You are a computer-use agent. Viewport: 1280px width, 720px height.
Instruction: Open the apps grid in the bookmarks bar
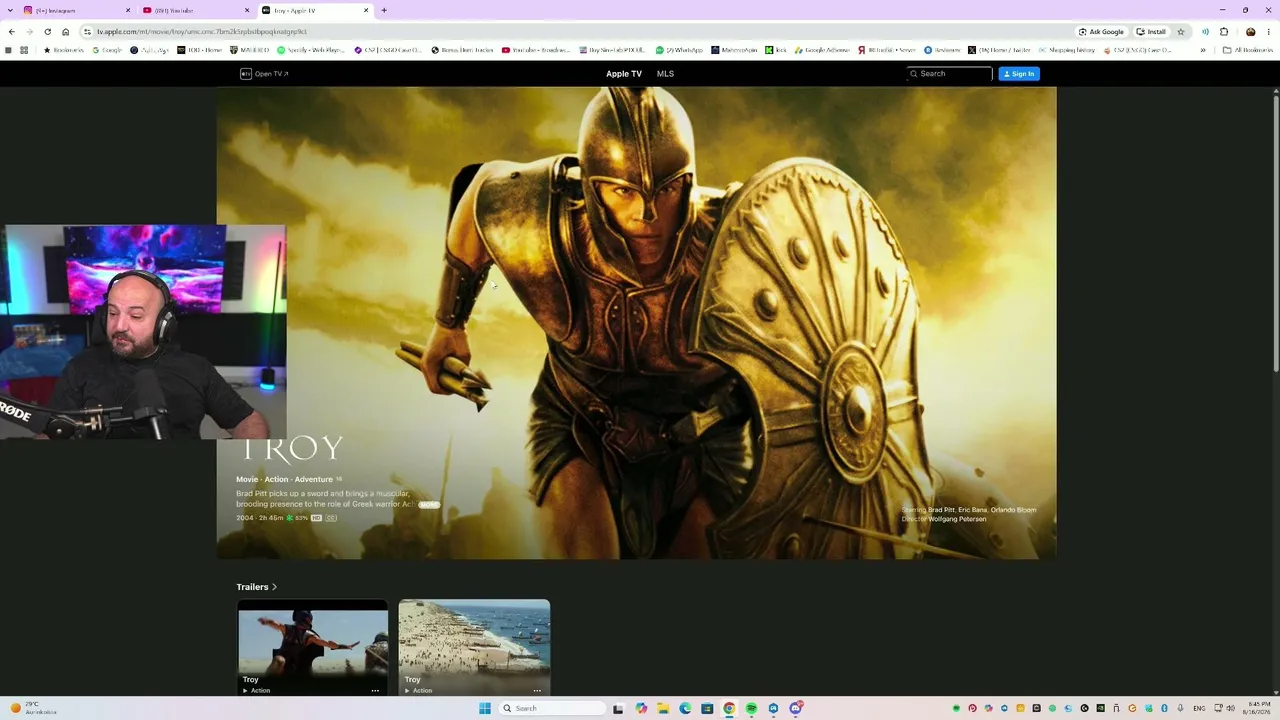(24, 50)
